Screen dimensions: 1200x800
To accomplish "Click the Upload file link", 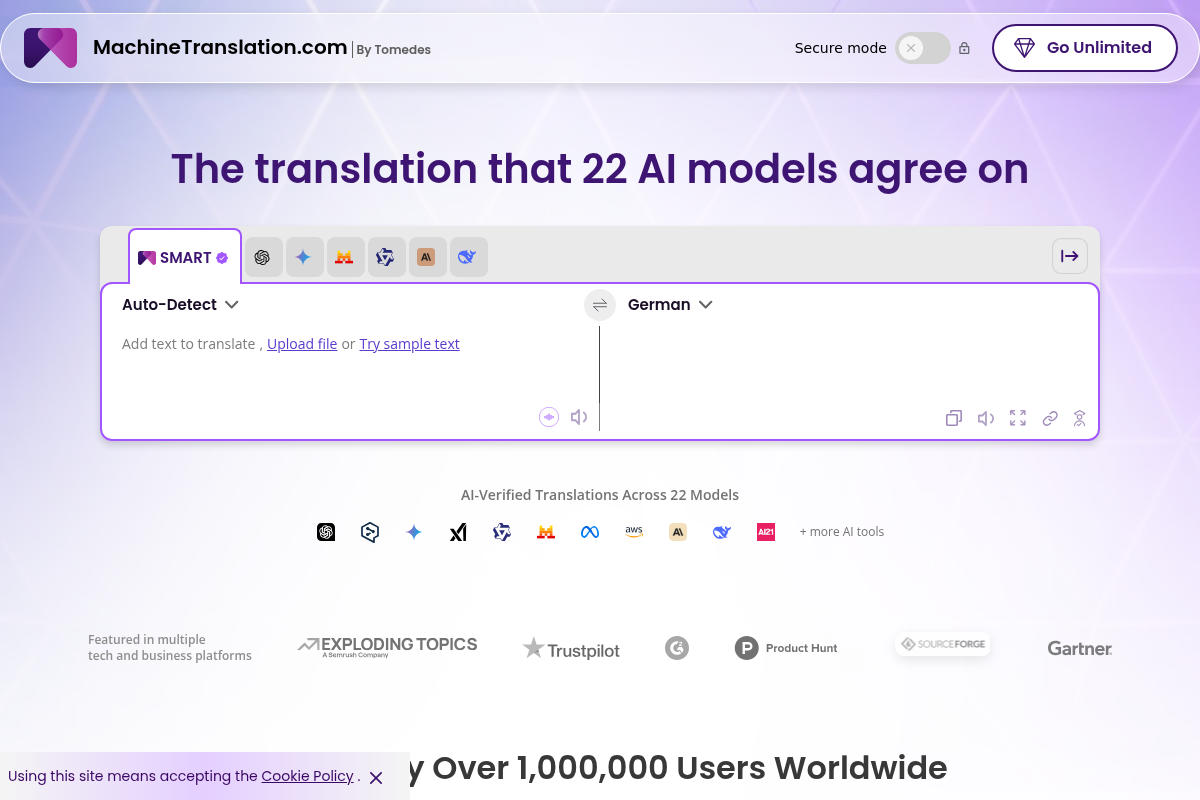I will click(x=302, y=344).
